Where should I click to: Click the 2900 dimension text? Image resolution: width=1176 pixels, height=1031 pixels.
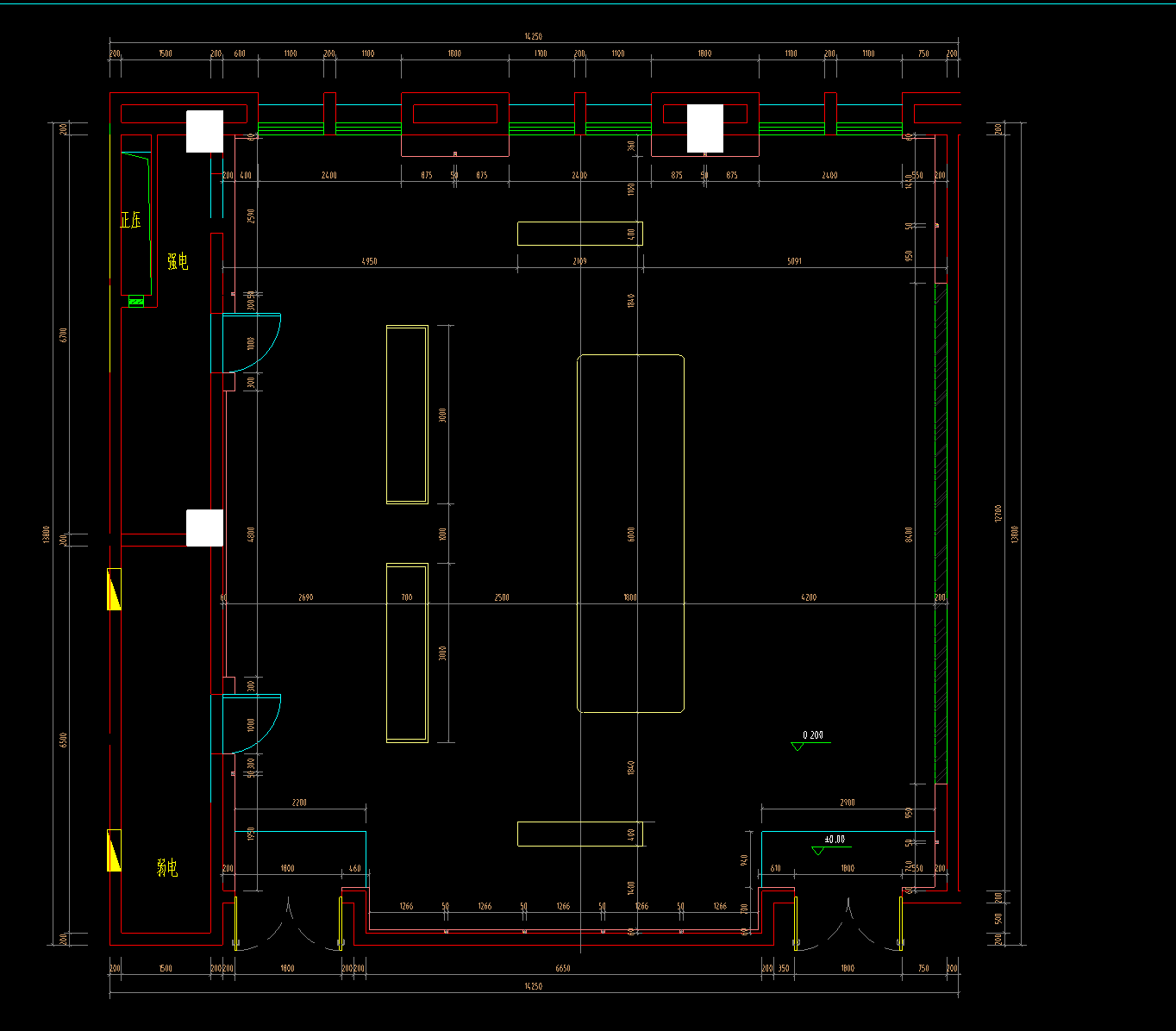[848, 803]
